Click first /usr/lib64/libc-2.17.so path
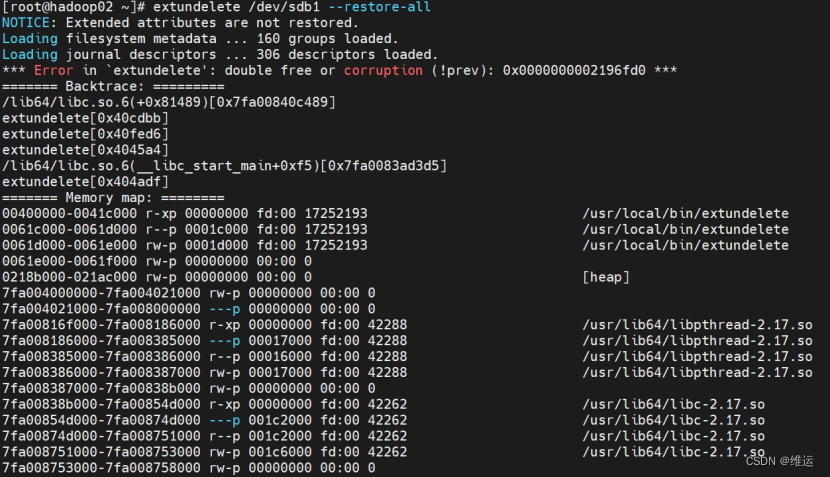 (x=673, y=404)
